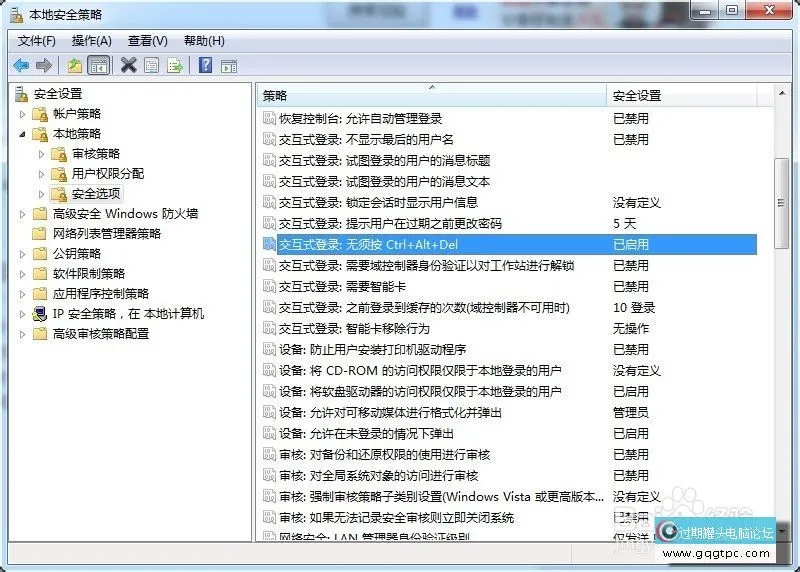Sort by the 策略 column header
The width and height of the screenshot is (800, 572).
tap(432, 95)
